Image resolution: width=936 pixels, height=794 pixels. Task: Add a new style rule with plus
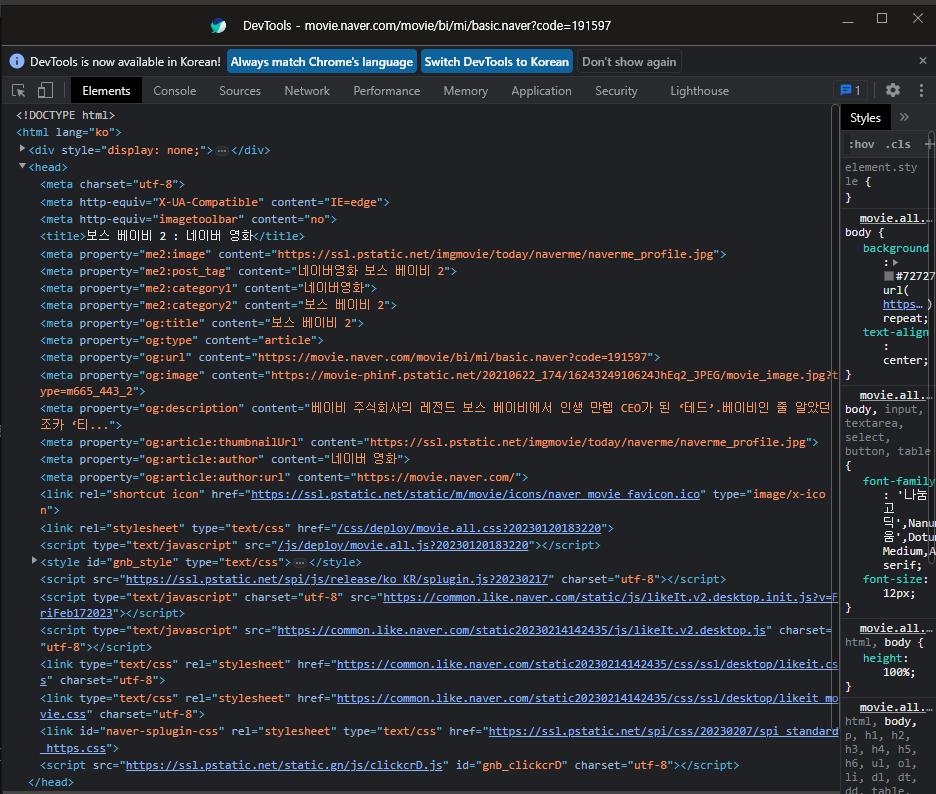click(x=929, y=144)
